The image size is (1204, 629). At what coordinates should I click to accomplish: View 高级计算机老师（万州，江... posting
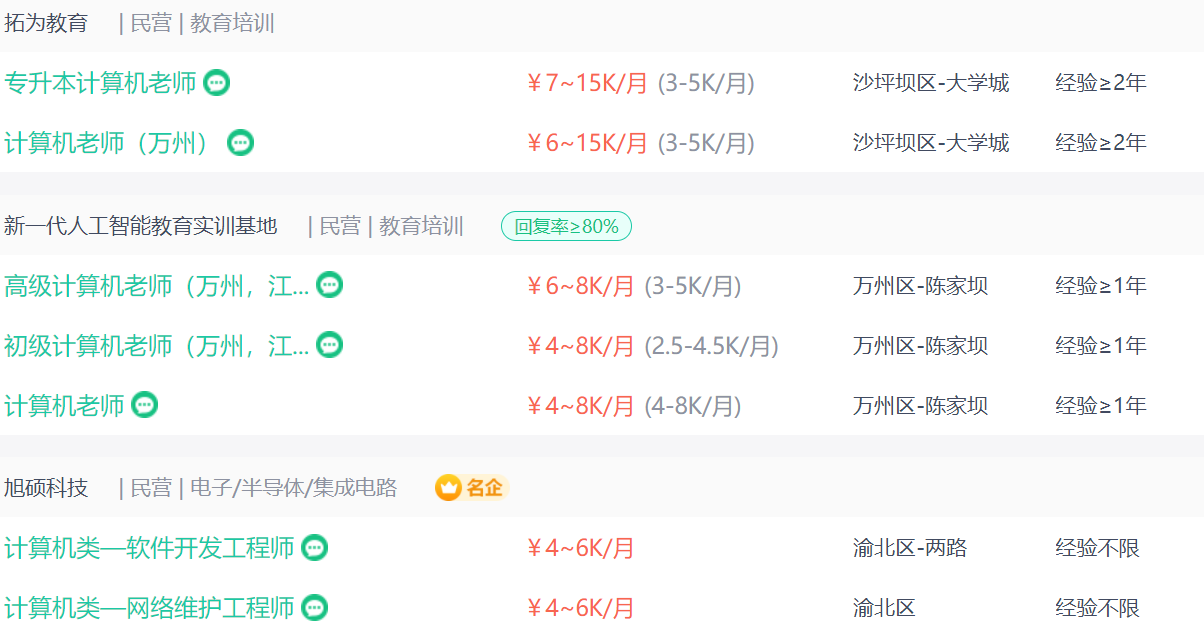(x=157, y=285)
